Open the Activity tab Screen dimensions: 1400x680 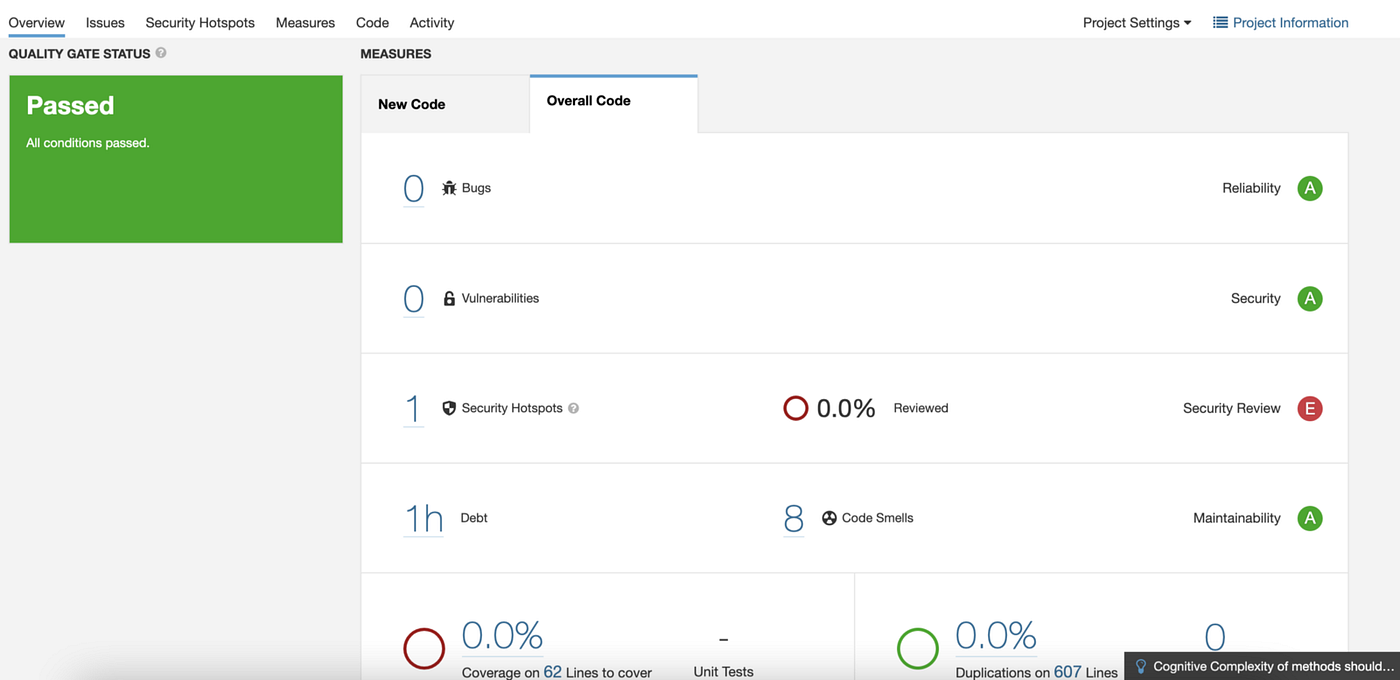[x=431, y=22]
